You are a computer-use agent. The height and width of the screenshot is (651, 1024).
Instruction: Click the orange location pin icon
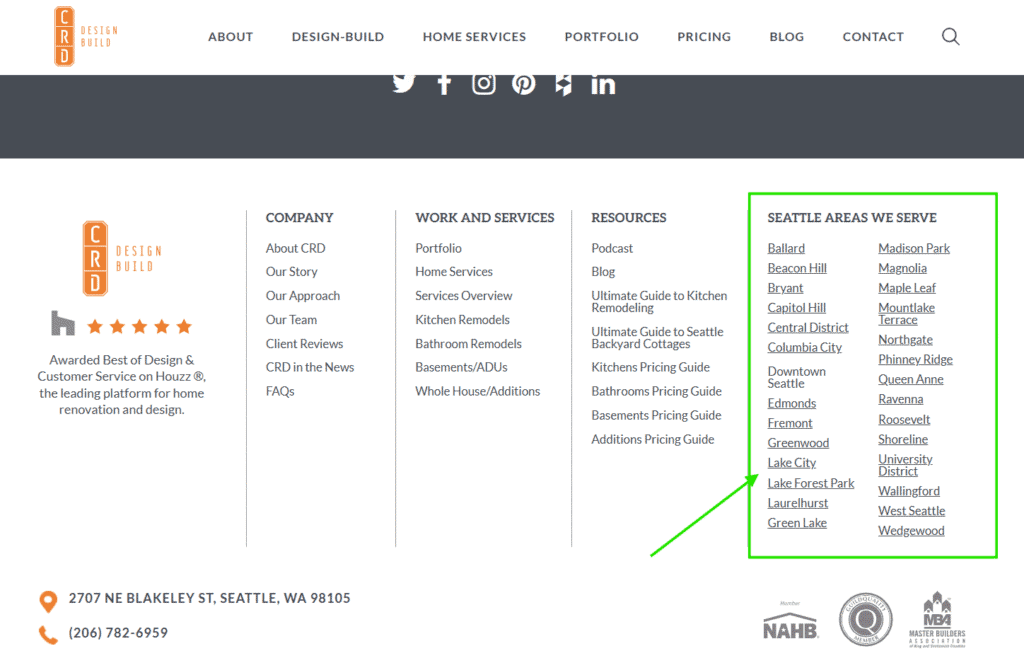[x=48, y=598]
